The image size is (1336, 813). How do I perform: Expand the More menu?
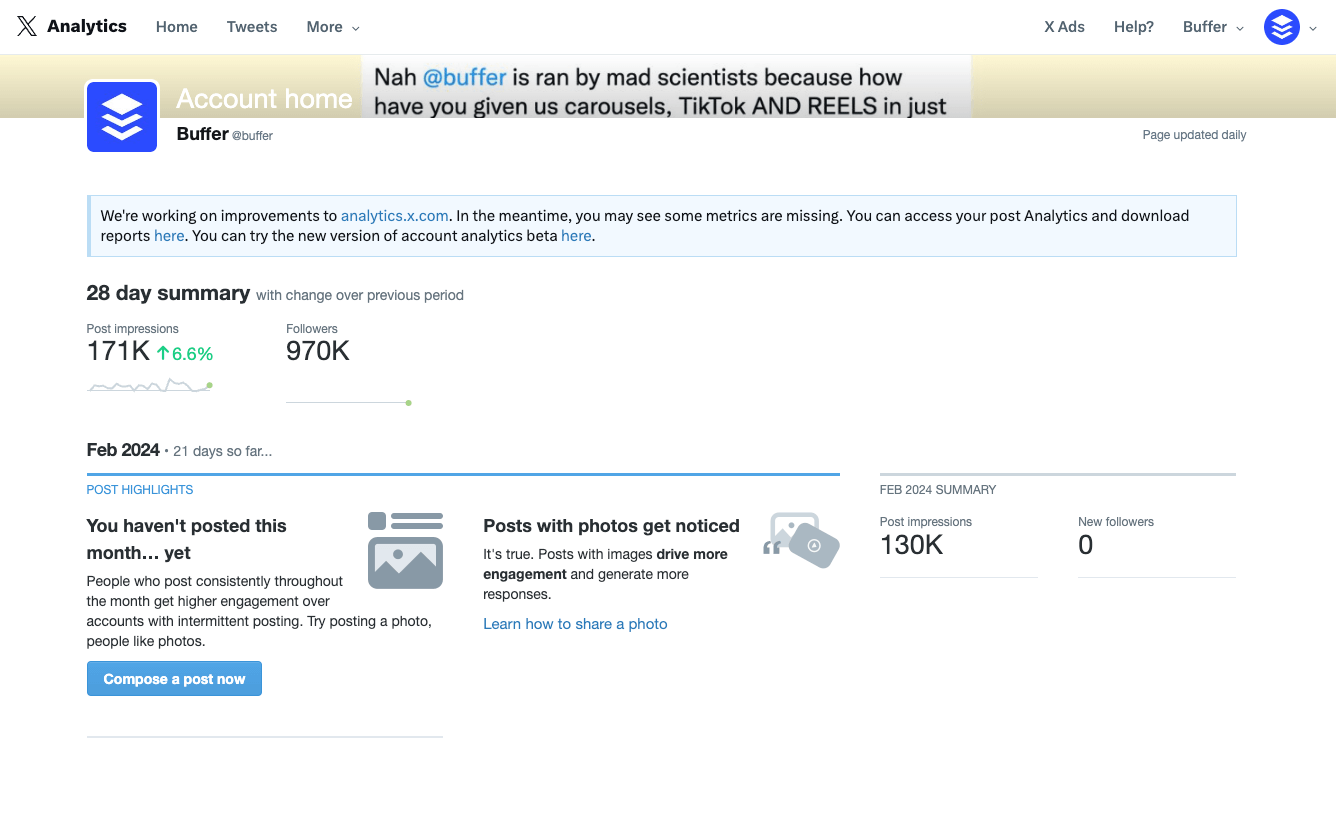click(x=333, y=27)
